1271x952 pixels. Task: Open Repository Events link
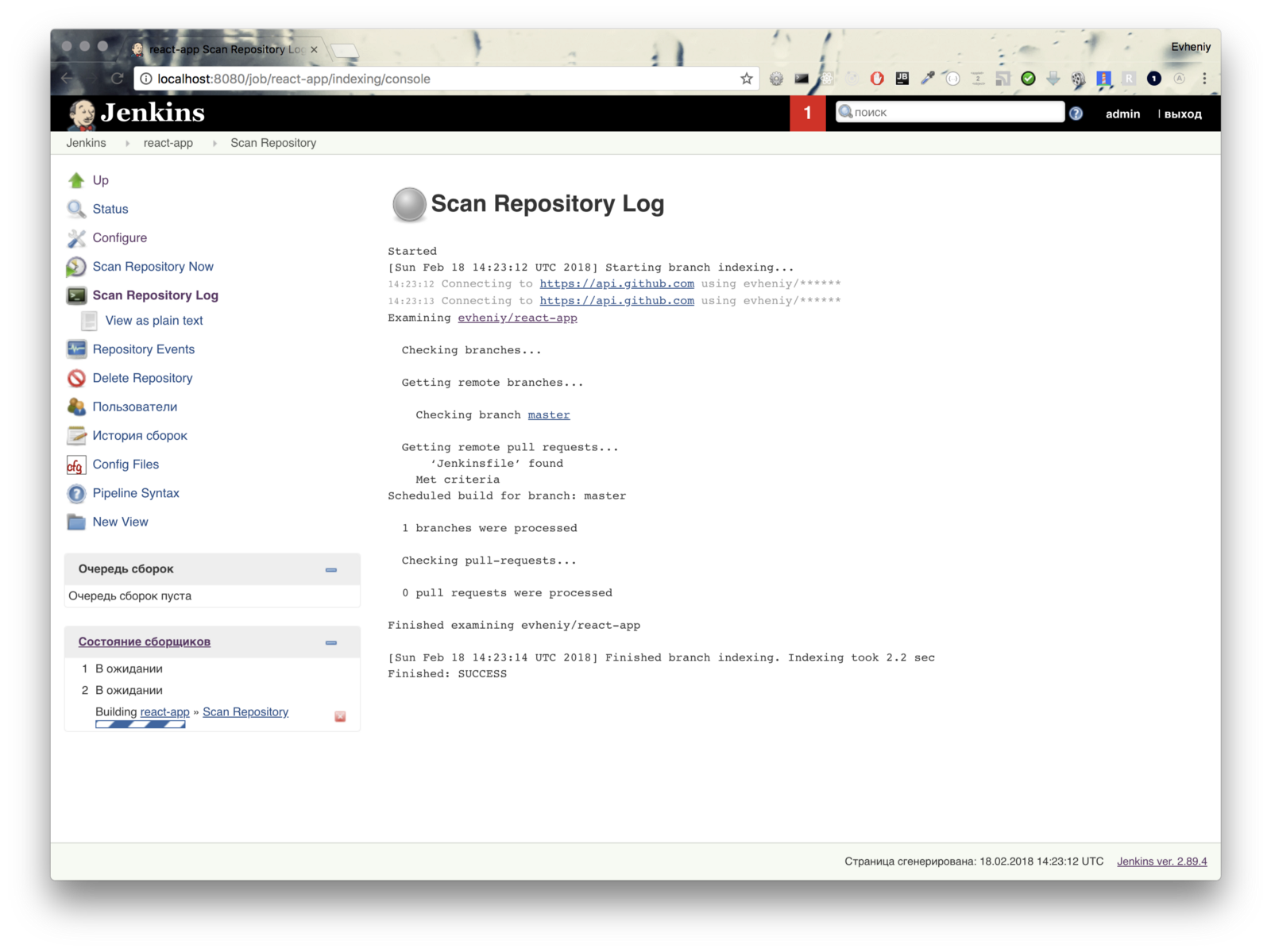click(143, 349)
